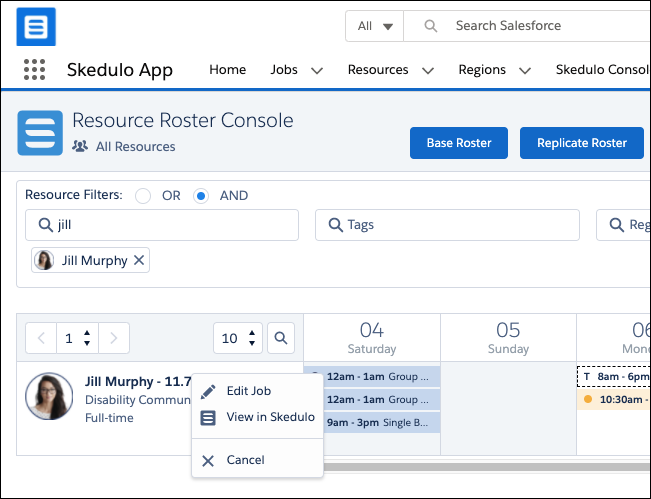The height and width of the screenshot is (499, 651).
Task: Click the Regions filter magnifier icon
Action: (x=616, y=225)
